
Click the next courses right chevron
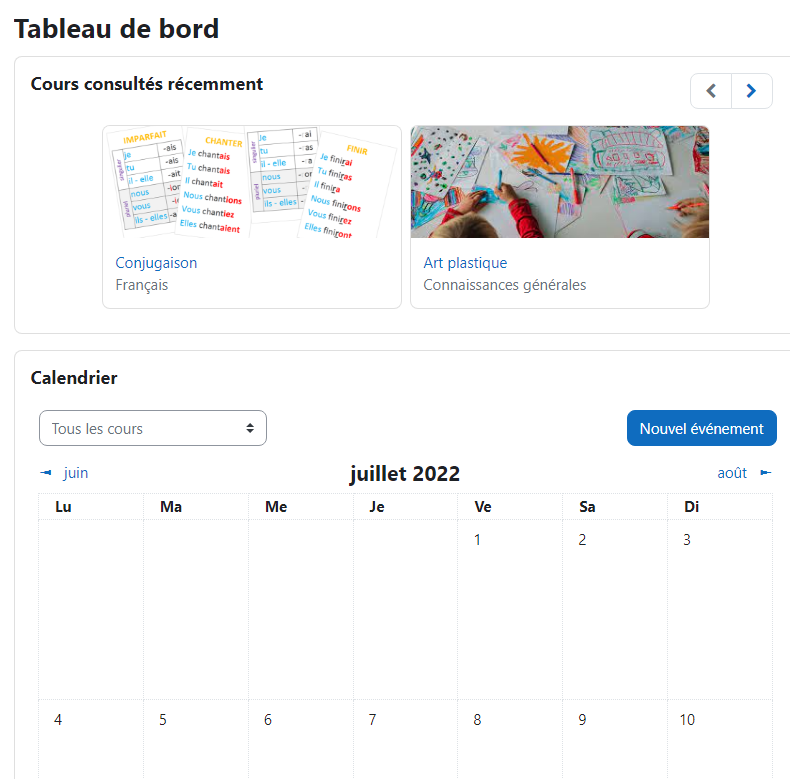751,91
